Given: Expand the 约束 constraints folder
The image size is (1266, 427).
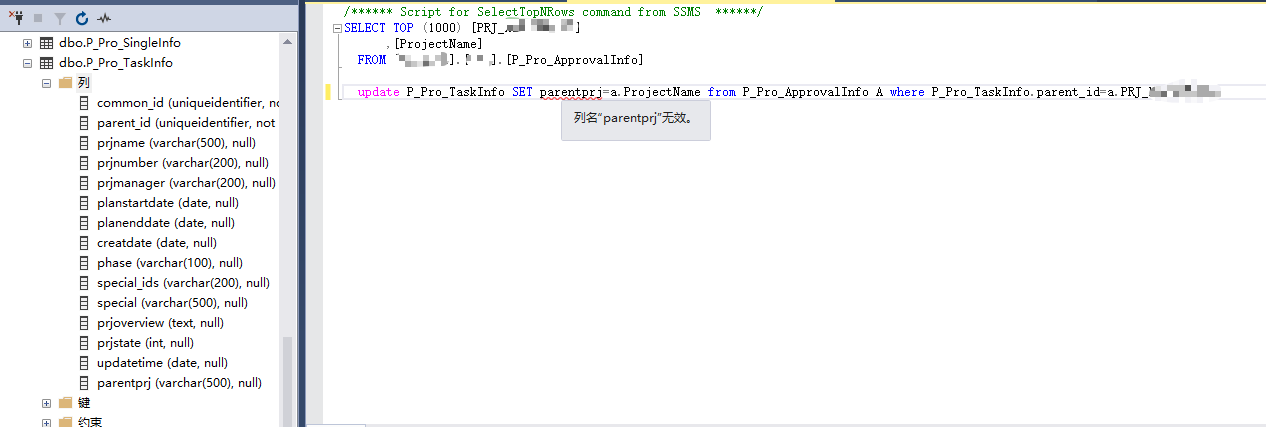Looking at the screenshot, I should 46,422.
